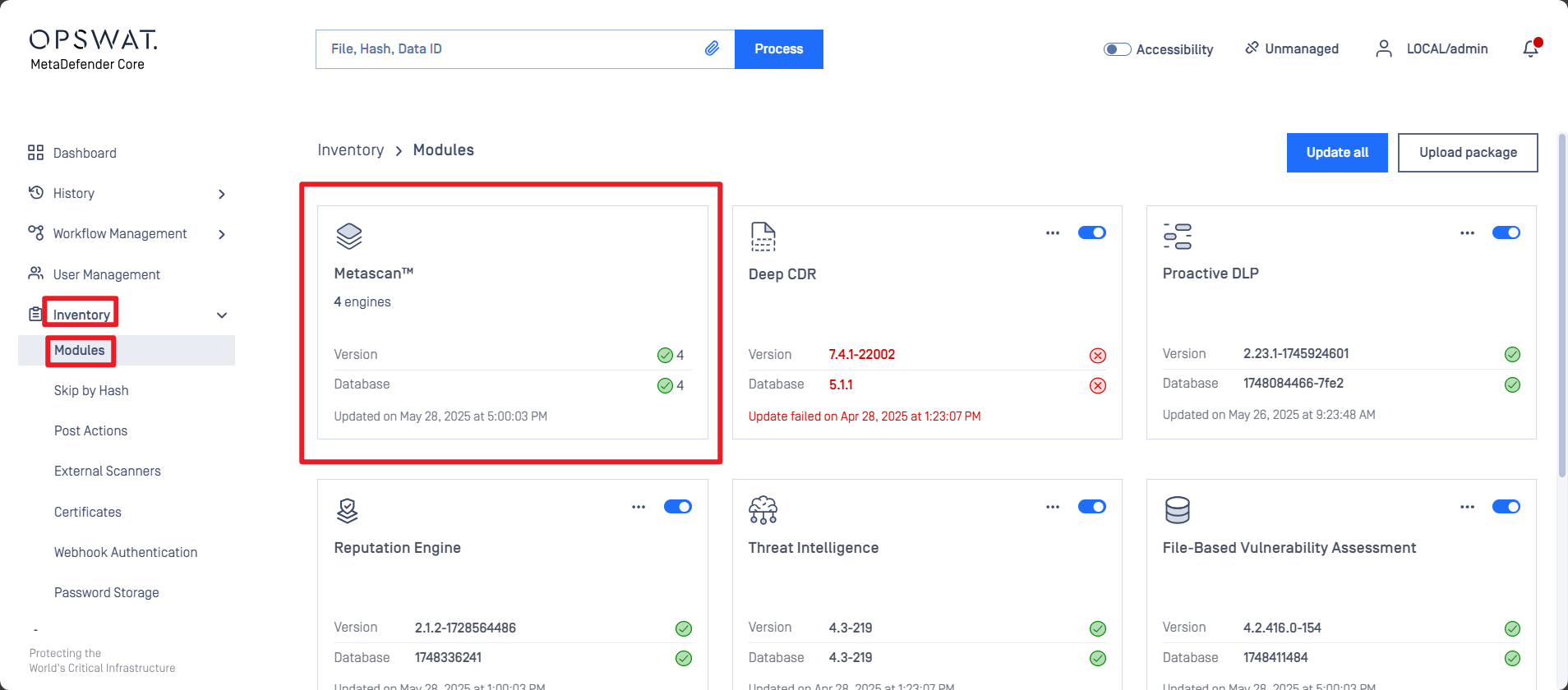Click the Inventory clipboard icon
The image size is (1568, 690).
[35, 314]
